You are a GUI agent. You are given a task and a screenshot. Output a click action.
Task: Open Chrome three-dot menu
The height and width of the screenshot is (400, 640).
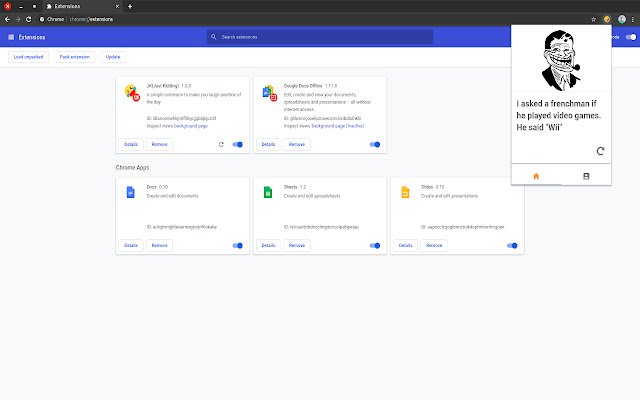tap(633, 19)
